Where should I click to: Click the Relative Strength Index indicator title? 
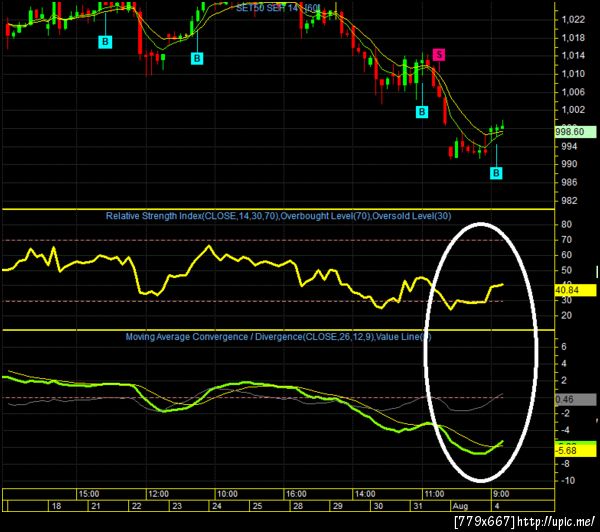tap(278, 216)
